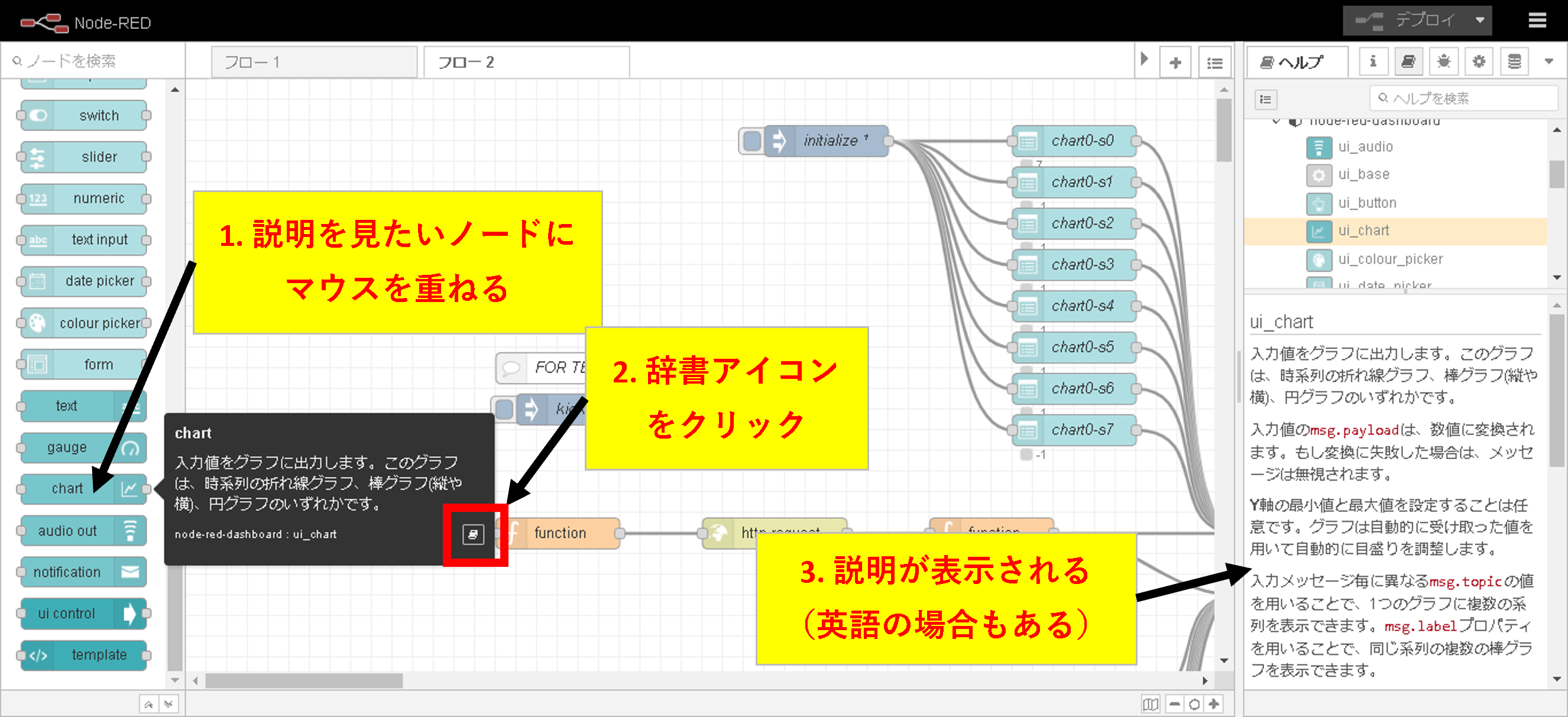Select the chart0-s4 node
Screen dimensions: 1568x717
pyautogui.click(x=1074, y=306)
